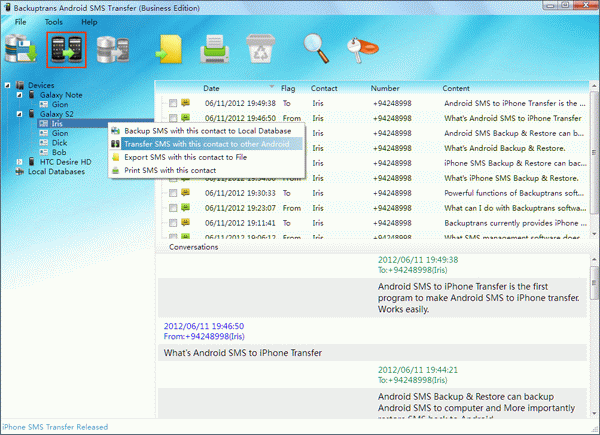
Task: Click the Date column header
Action: tap(211, 88)
